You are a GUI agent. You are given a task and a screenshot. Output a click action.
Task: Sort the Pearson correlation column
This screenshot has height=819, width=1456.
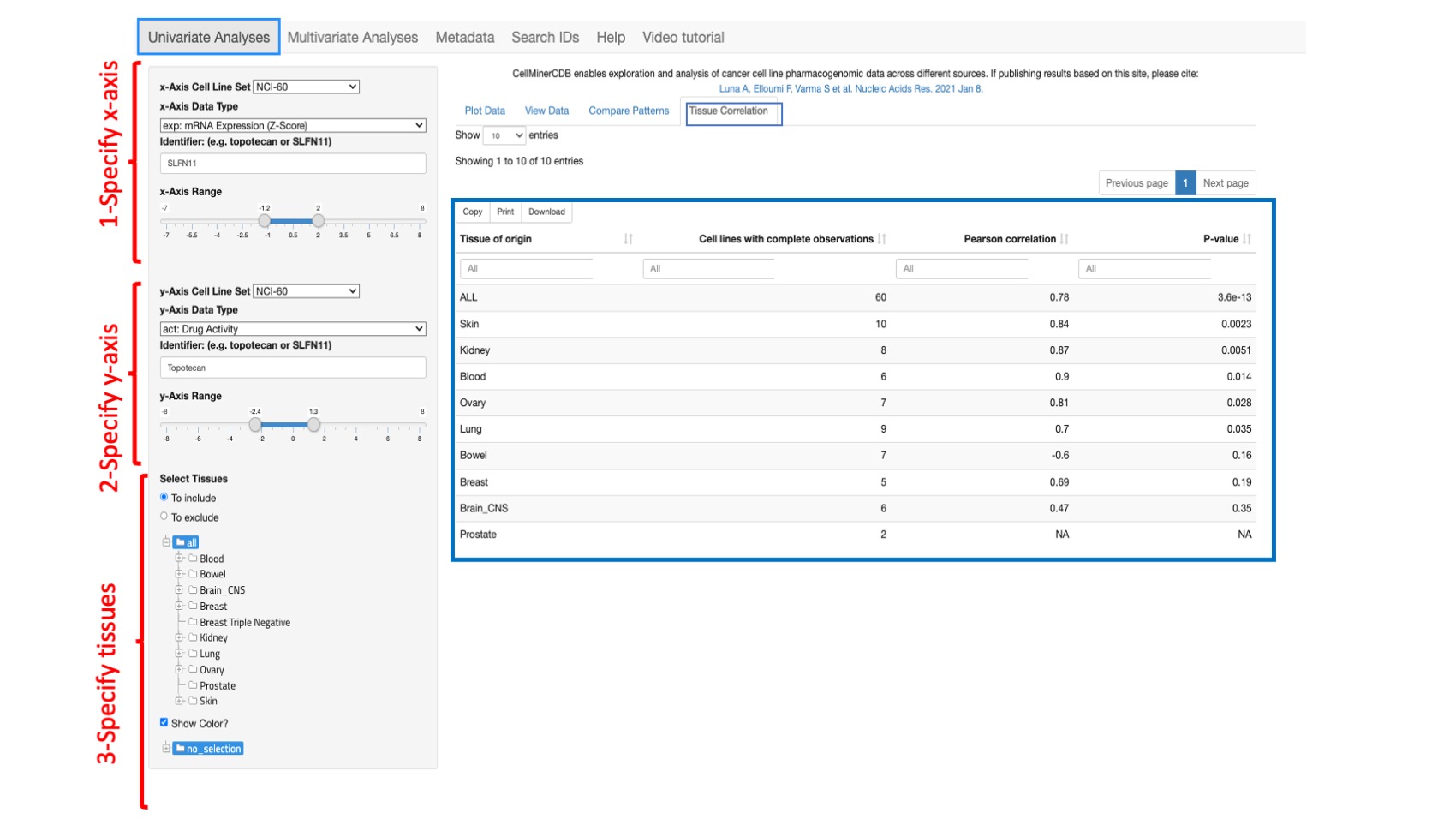pos(1063,239)
